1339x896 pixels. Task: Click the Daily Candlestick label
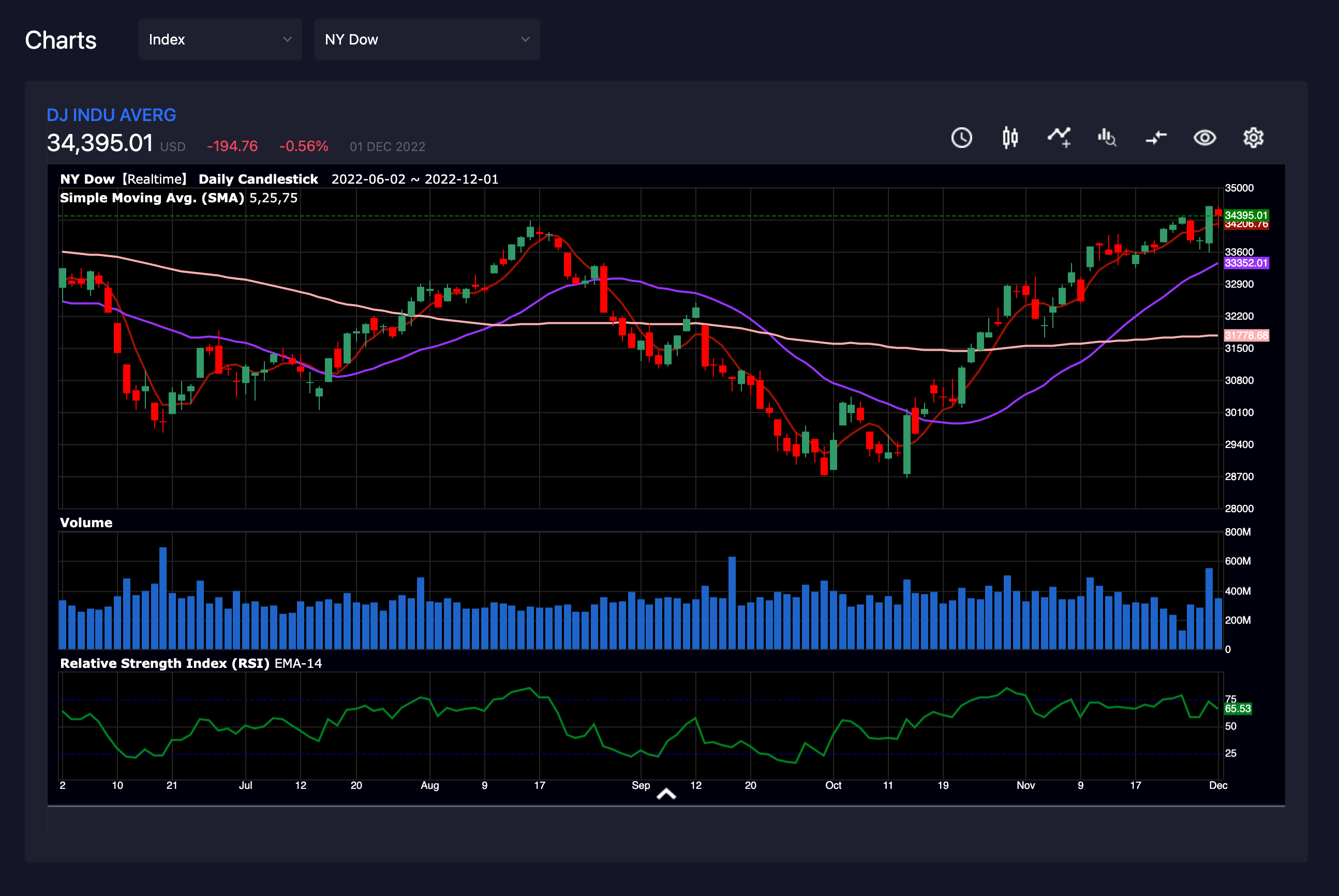pos(258,179)
